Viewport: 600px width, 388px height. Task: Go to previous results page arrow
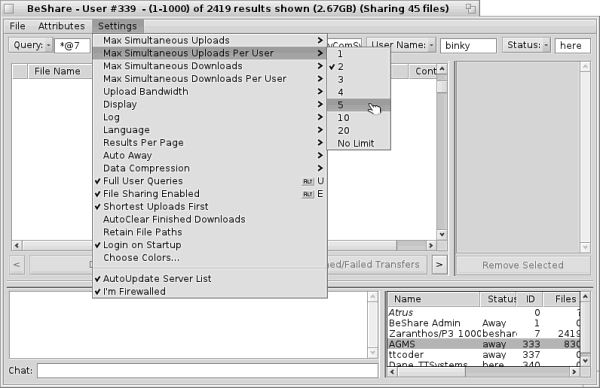[17, 264]
